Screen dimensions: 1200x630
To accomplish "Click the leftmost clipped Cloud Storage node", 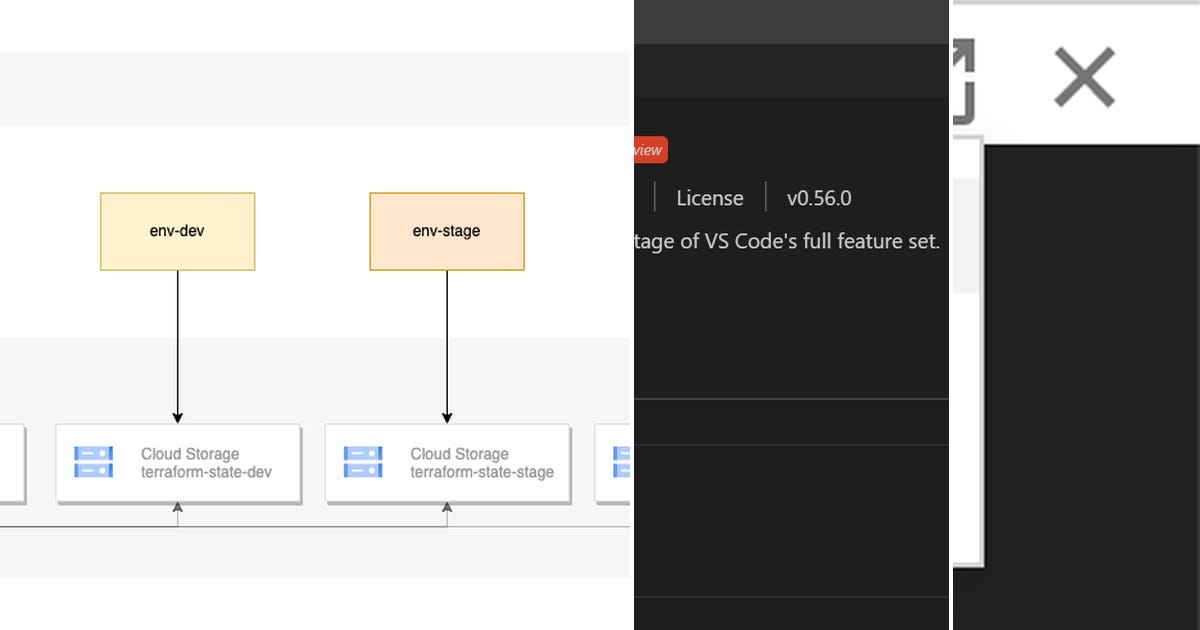I will 10,463.
